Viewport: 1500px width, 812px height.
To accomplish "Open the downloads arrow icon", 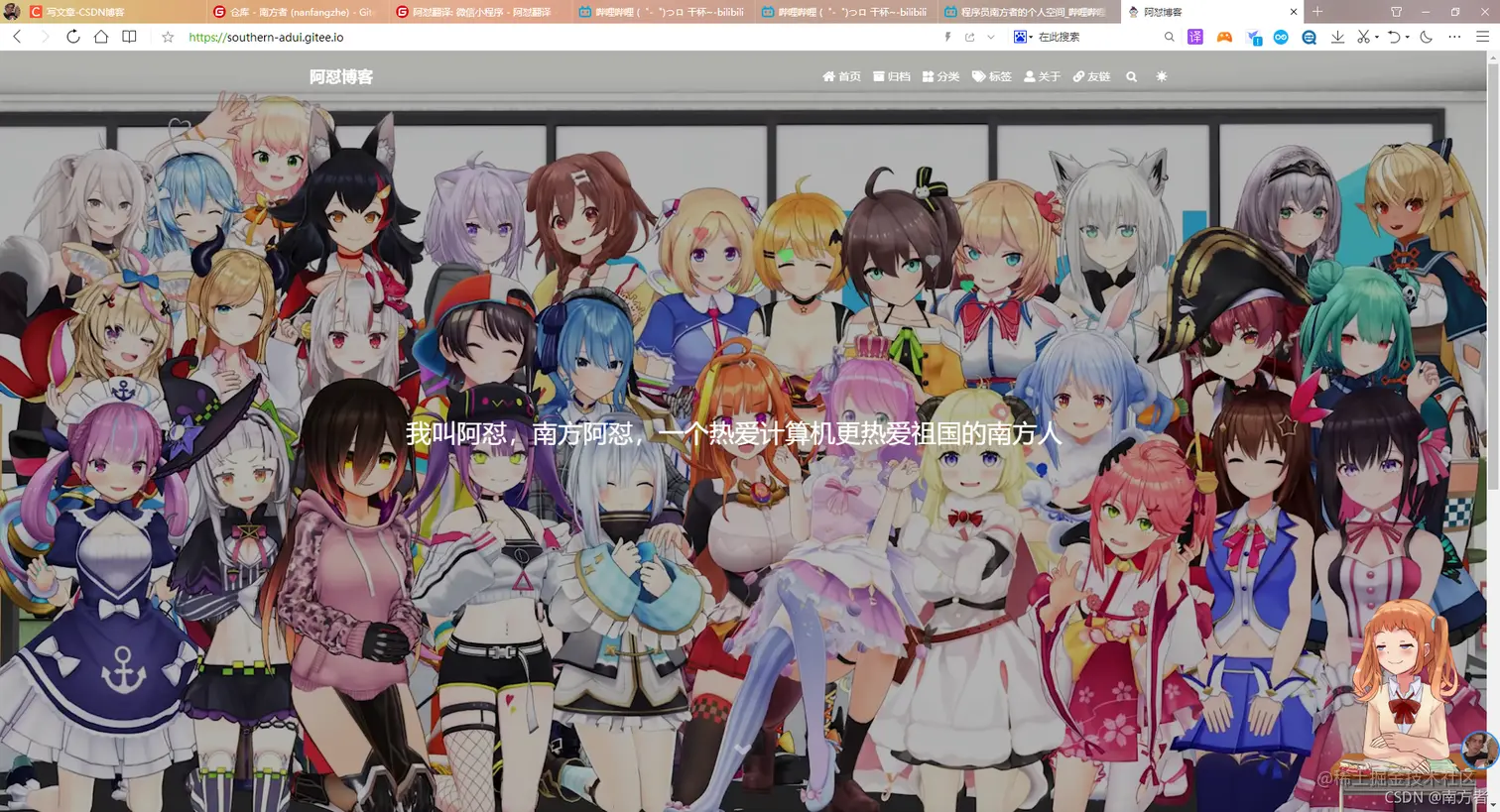I will click(x=1337, y=37).
